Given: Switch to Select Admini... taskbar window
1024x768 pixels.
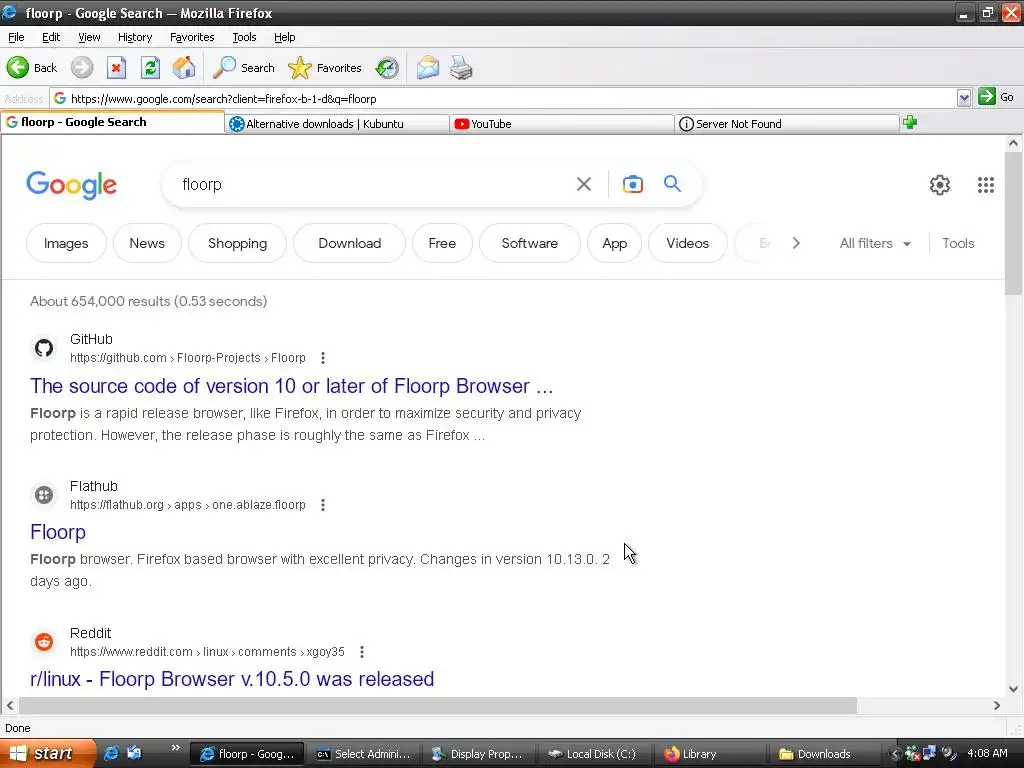Looking at the screenshot, I should coord(363,754).
